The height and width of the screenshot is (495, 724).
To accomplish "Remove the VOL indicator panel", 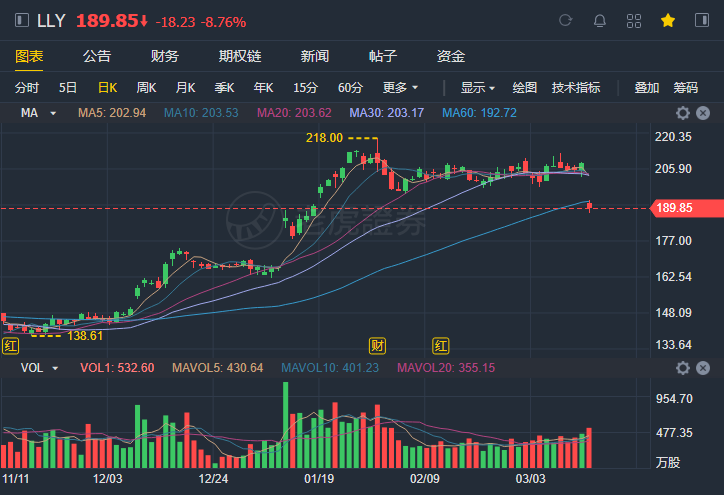I will pos(705,368).
